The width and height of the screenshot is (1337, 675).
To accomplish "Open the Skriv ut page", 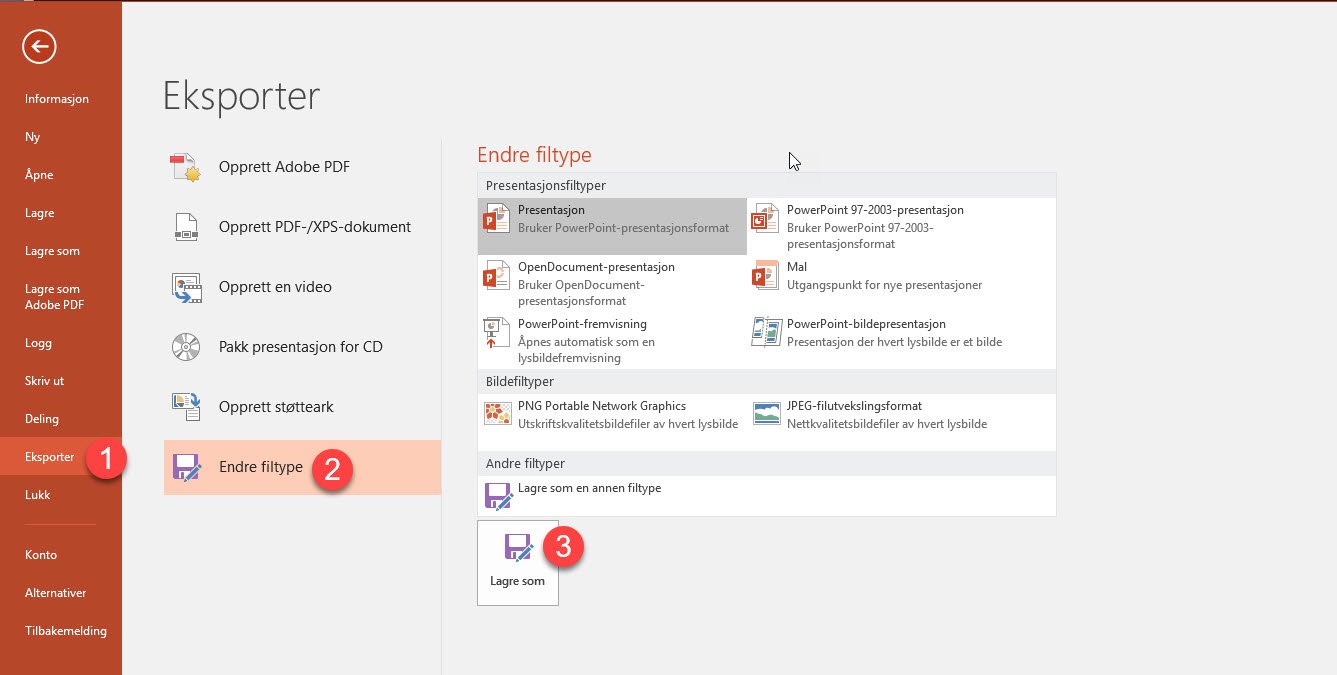I will [x=44, y=381].
